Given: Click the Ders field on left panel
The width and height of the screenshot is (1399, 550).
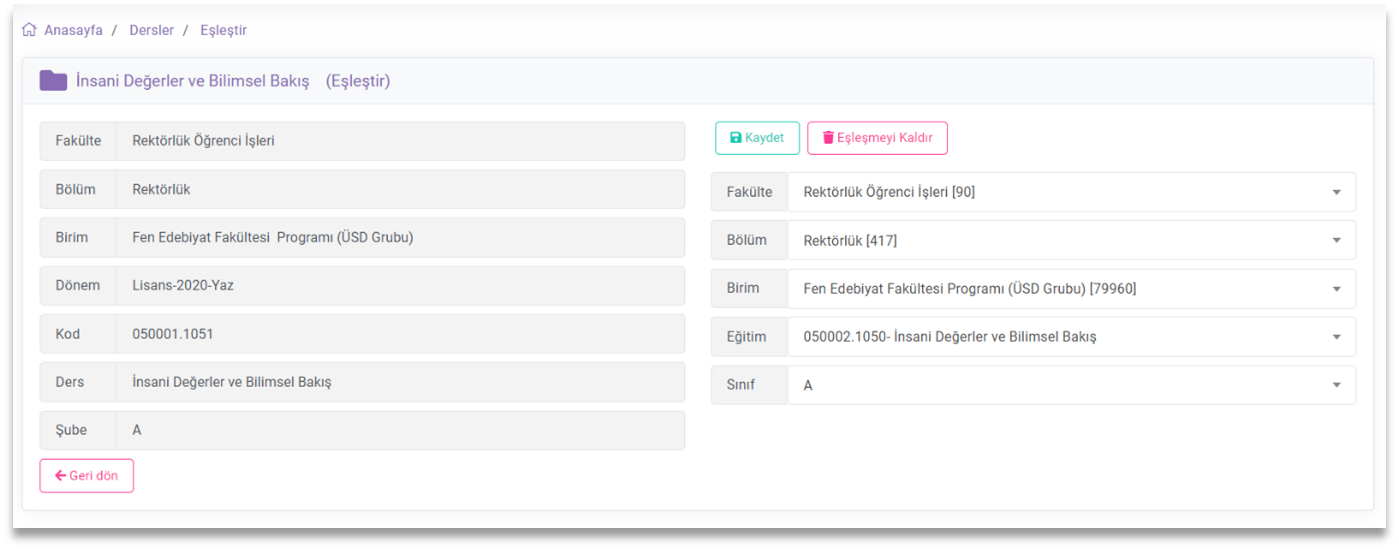Looking at the screenshot, I should point(400,382).
